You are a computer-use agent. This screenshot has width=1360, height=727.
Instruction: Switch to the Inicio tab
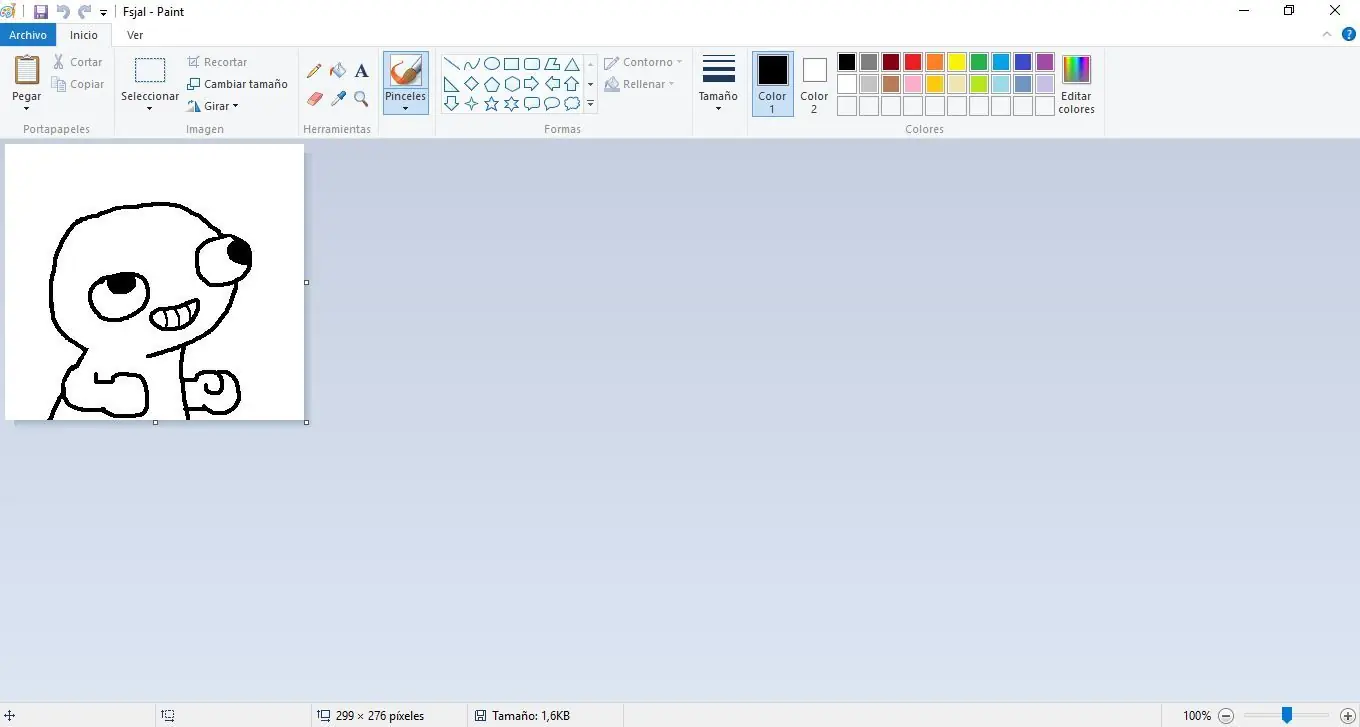[84, 35]
